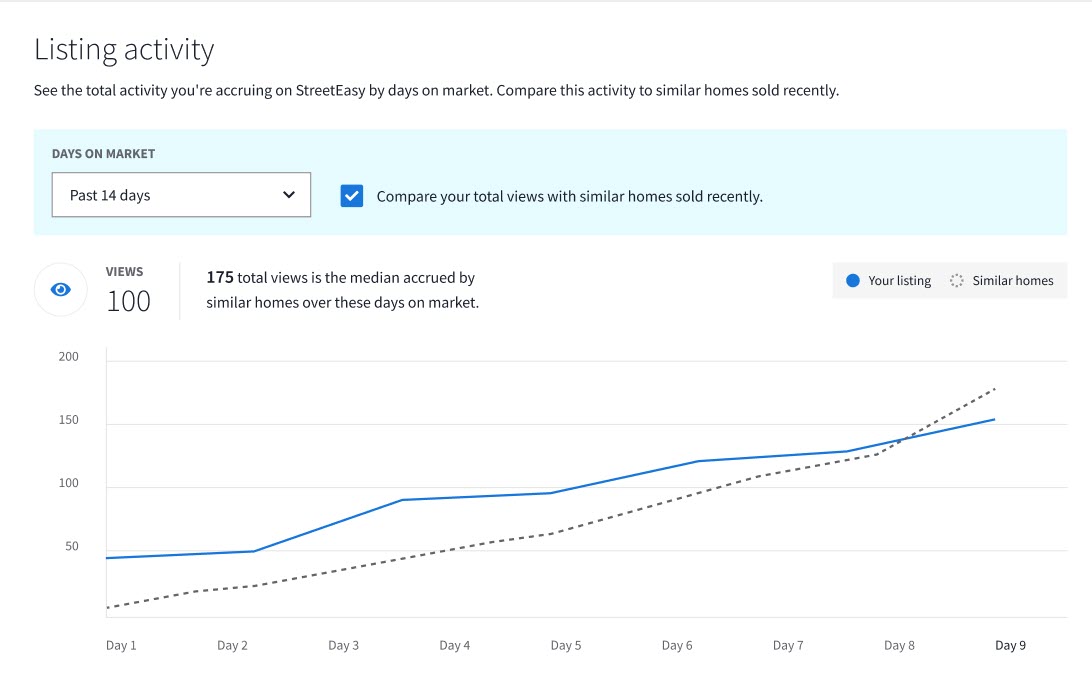Screen dimensions: 1092x688
Task: Uncheck the compare total views checkbox
Action: pos(352,196)
